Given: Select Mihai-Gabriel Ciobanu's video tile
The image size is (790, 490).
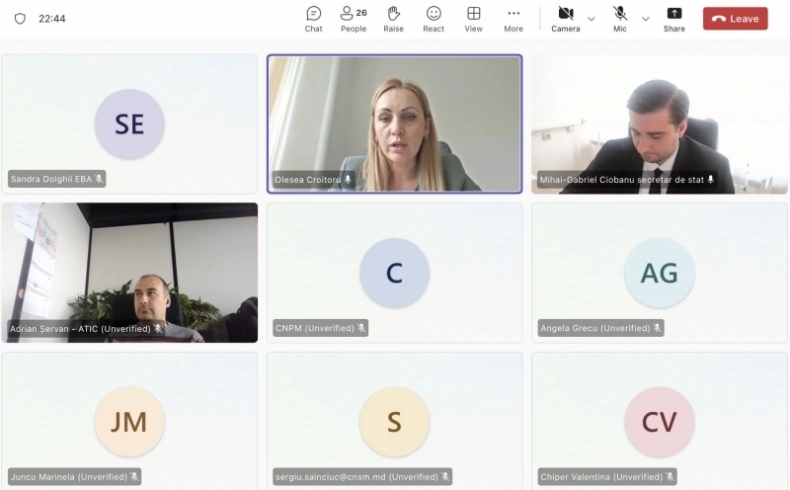Looking at the screenshot, I should pyautogui.click(x=659, y=124).
